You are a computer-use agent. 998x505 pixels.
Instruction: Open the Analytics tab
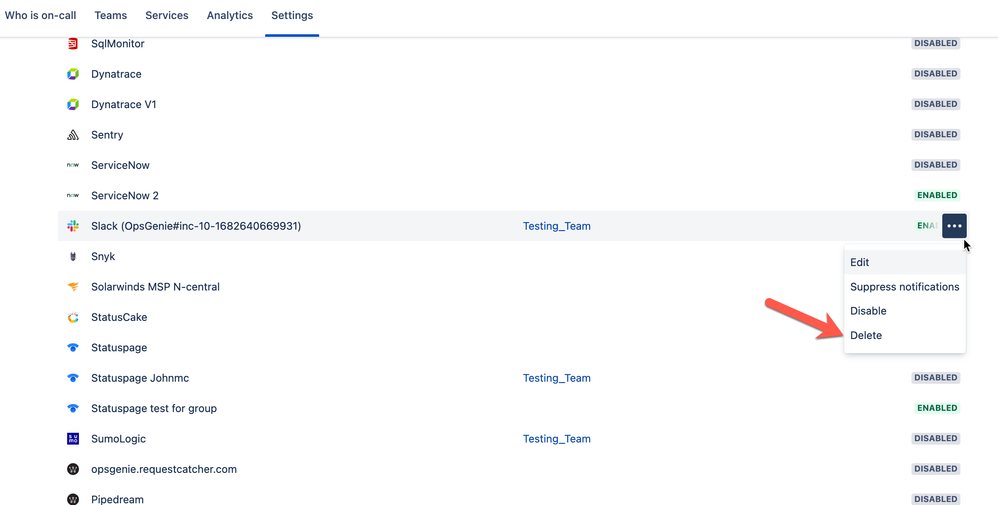pos(230,15)
